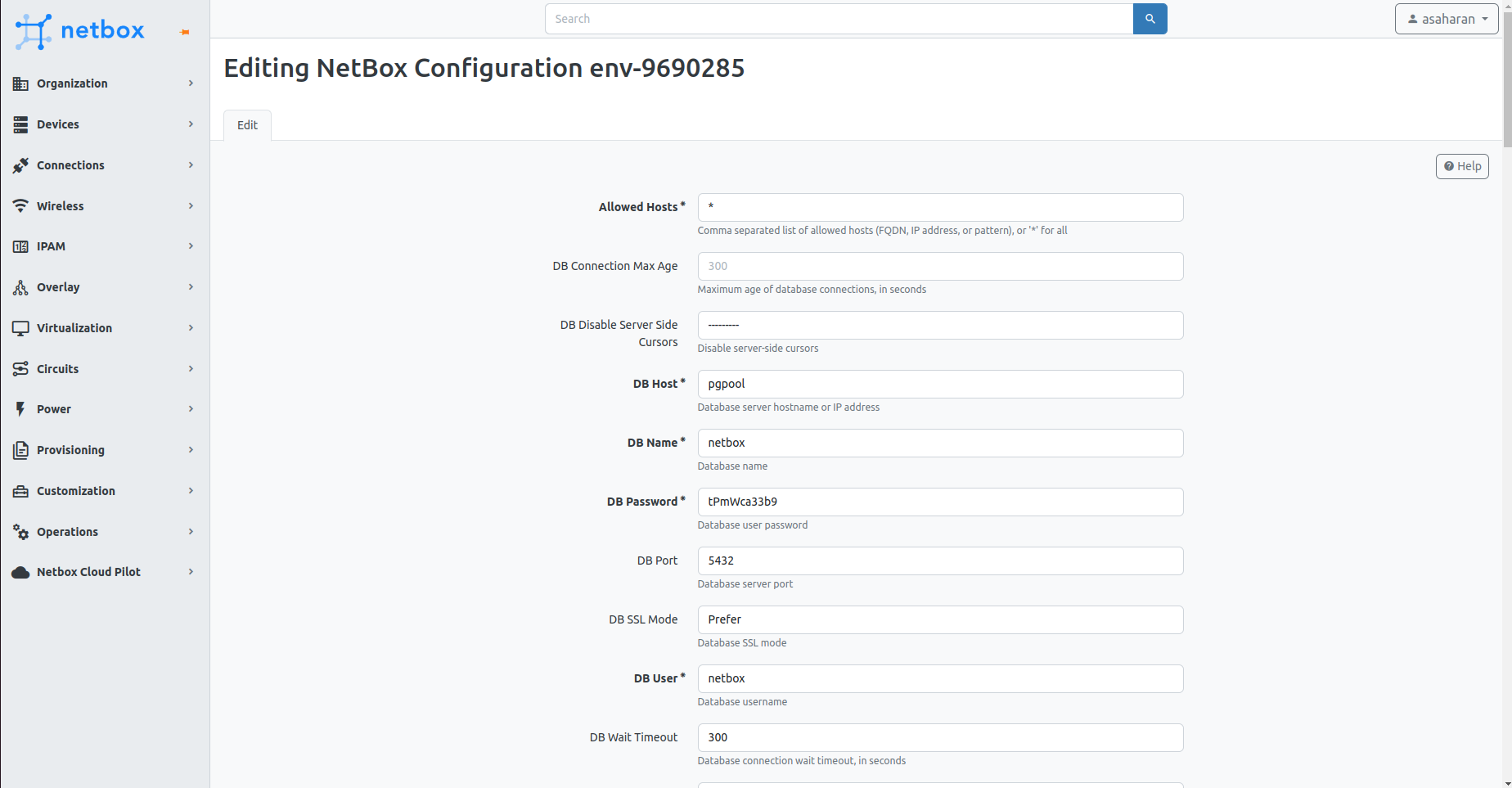Expand the Wireless menu chevron

tap(191, 206)
